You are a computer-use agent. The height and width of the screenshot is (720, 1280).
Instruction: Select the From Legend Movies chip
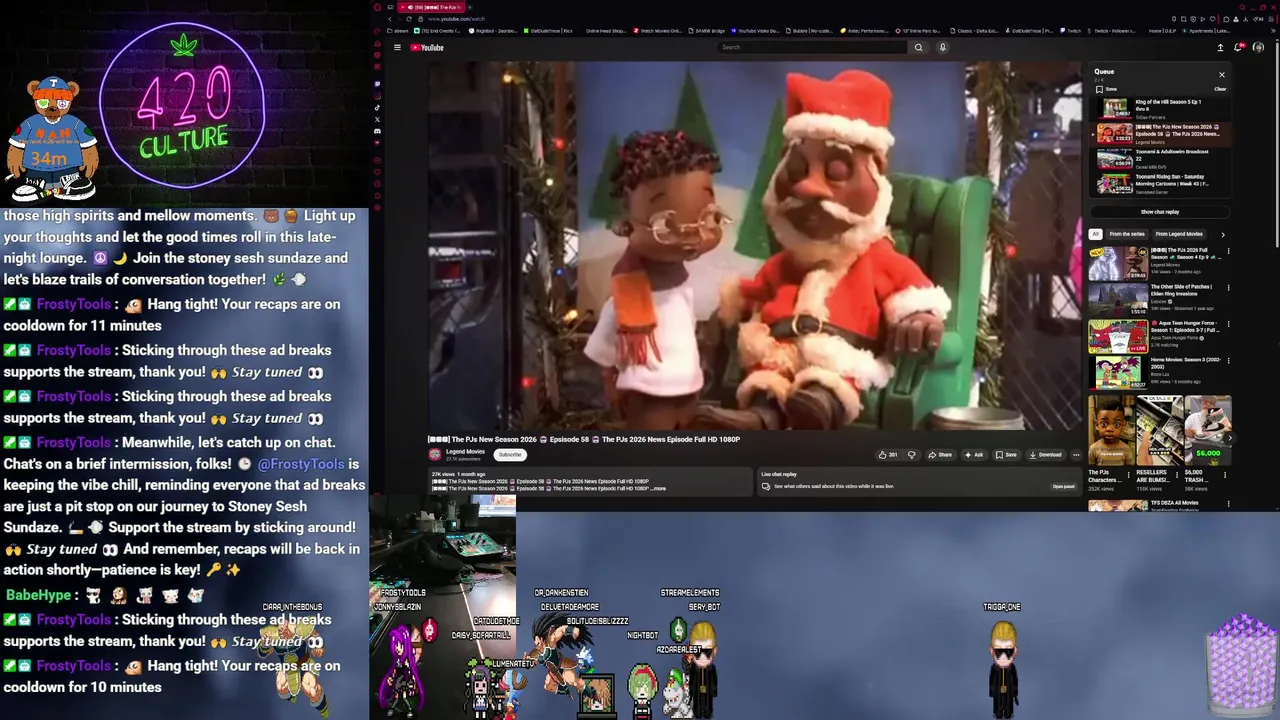(x=1179, y=234)
